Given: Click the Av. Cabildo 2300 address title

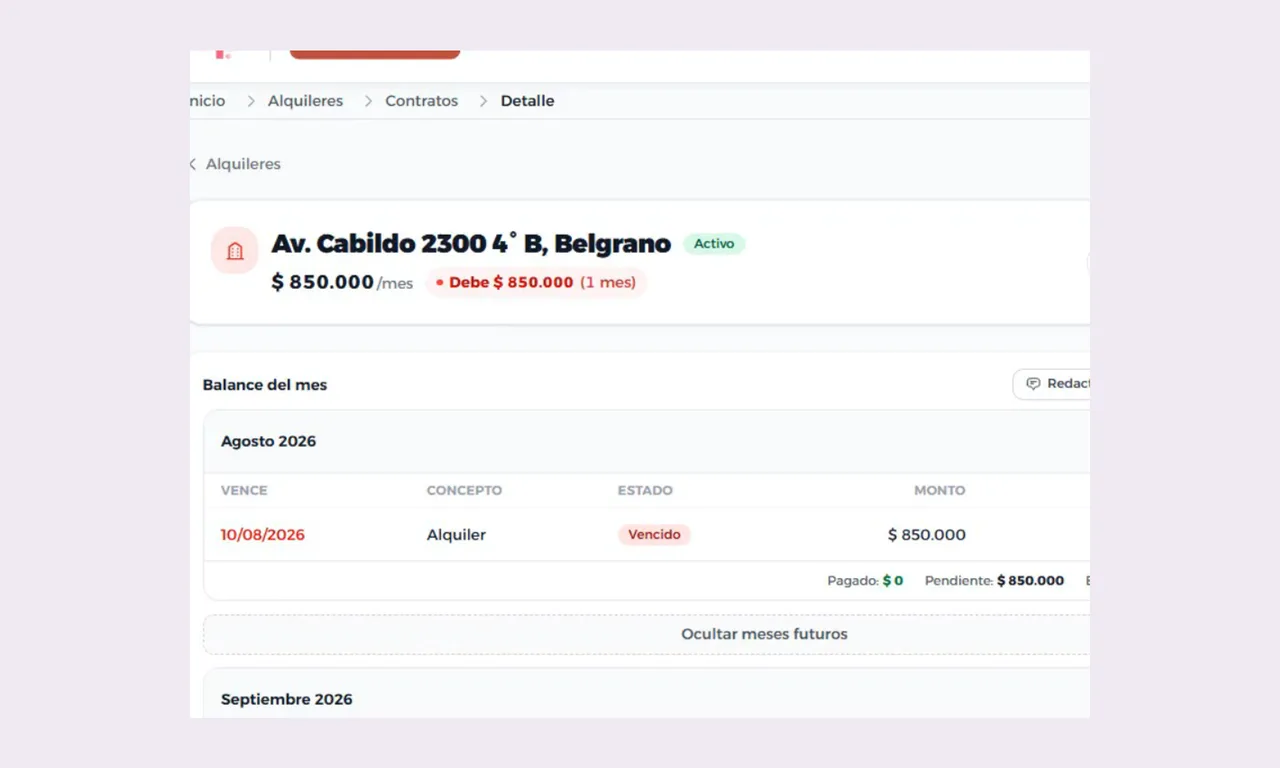Looking at the screenshot, I should [471, 244].
